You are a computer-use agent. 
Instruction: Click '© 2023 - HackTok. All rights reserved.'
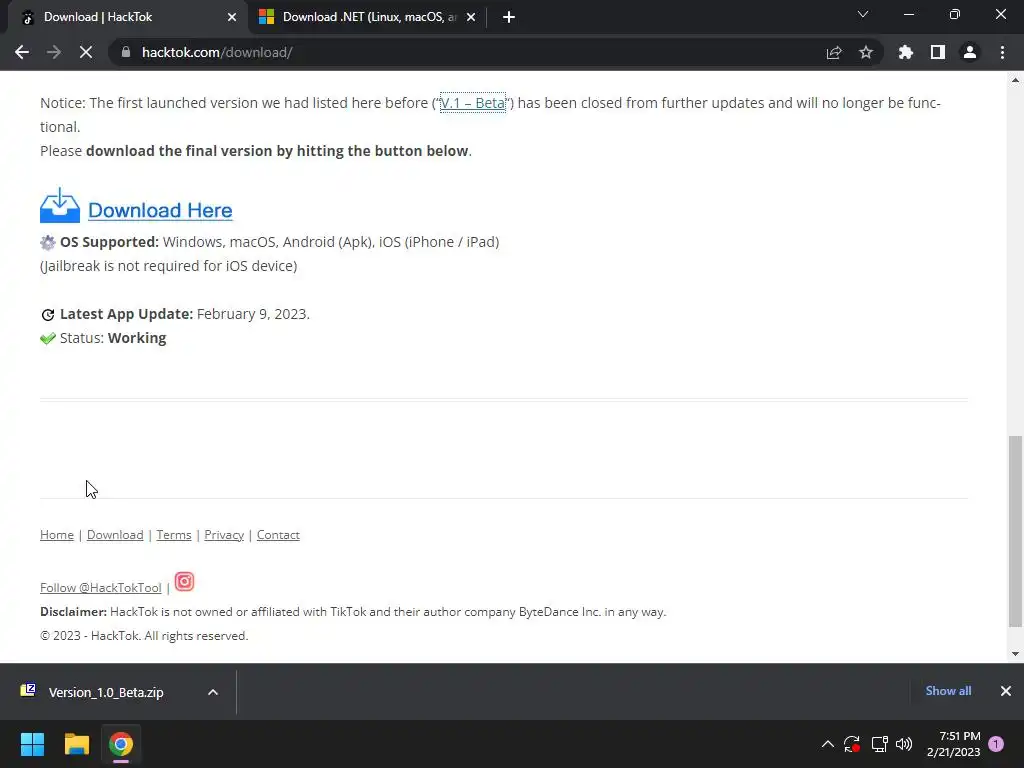(x=144, y=635)
